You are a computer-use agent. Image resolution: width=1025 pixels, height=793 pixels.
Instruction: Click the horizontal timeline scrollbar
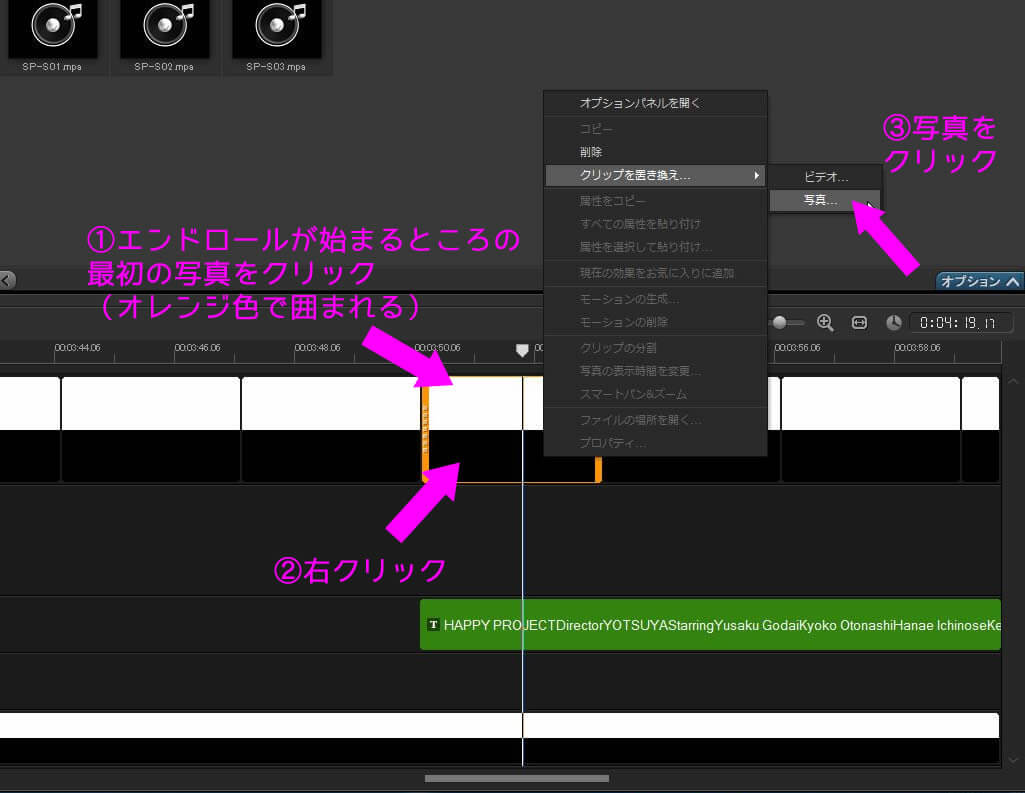pyautogui.click(x=516, y=778)
